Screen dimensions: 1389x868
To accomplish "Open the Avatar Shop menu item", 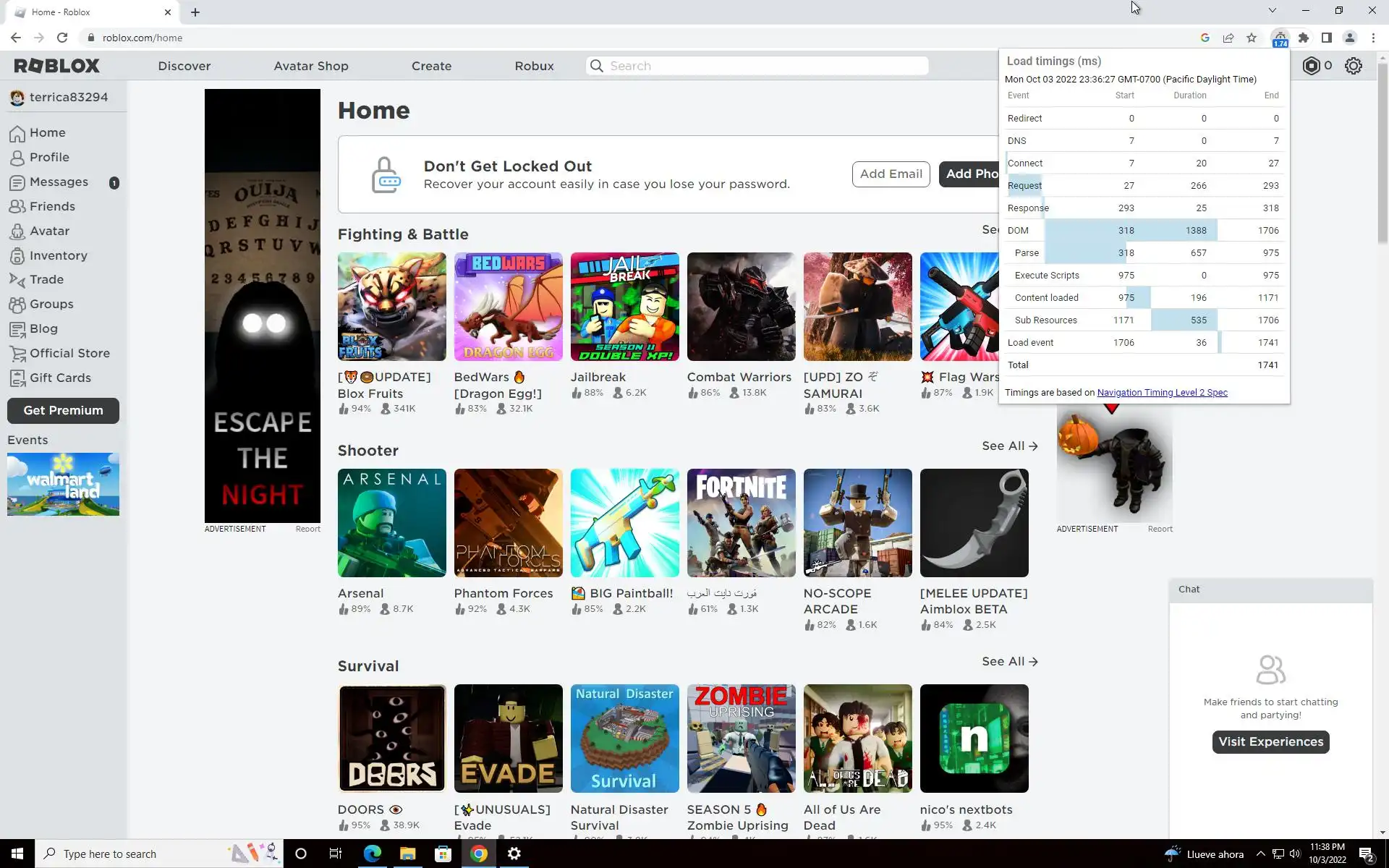I will (x=310, y=66).
